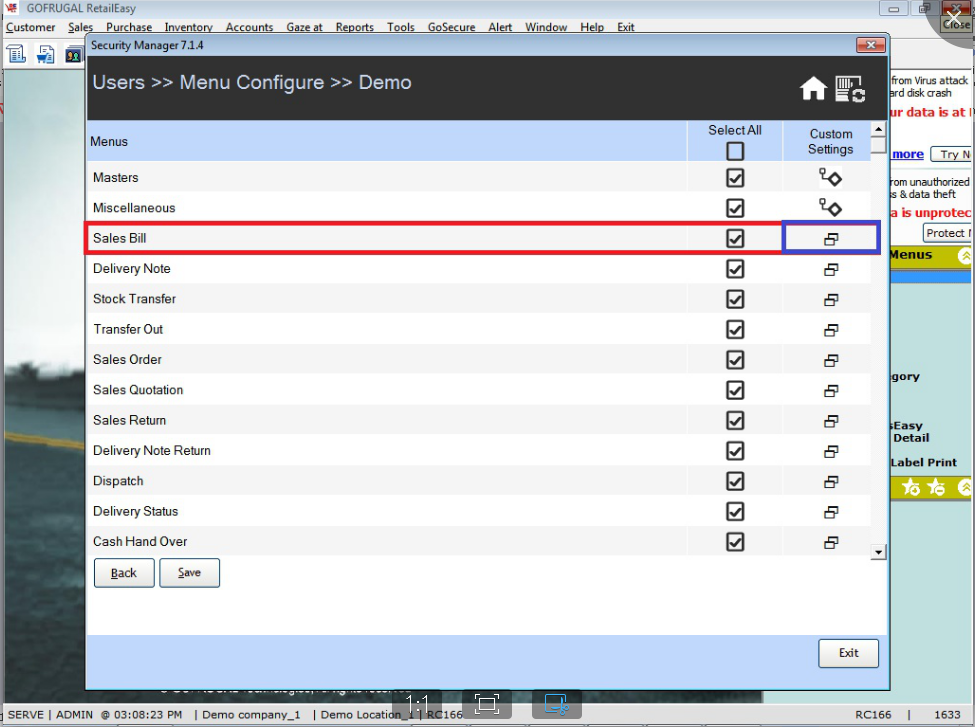Viewport: 975px width, 727px height.
Task: Open the Gaze at menu
Action: [304, 27]
